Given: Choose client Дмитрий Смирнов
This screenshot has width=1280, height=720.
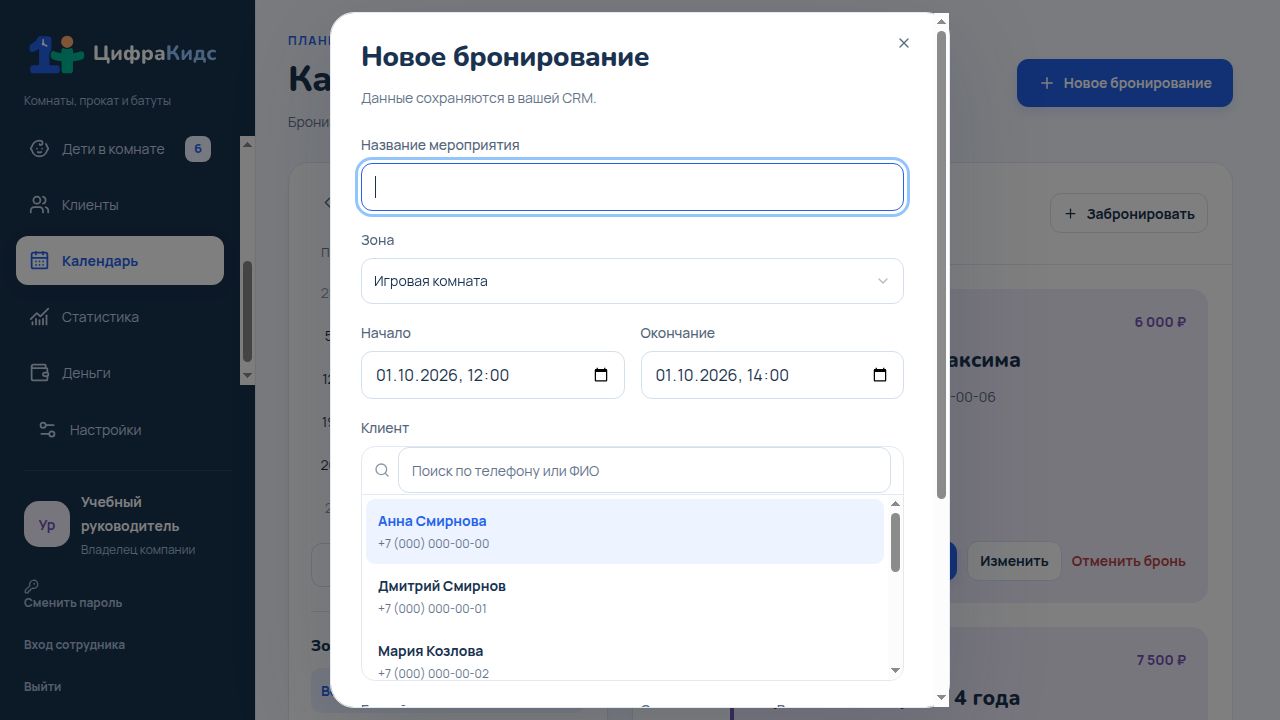Looking at the screenshot, I should [x=625, y=596].
